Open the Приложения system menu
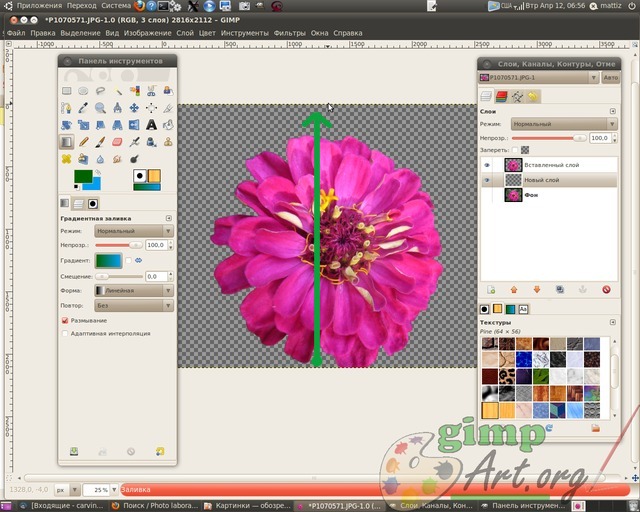Screen dimensions: 640x512 click(39, 6)
